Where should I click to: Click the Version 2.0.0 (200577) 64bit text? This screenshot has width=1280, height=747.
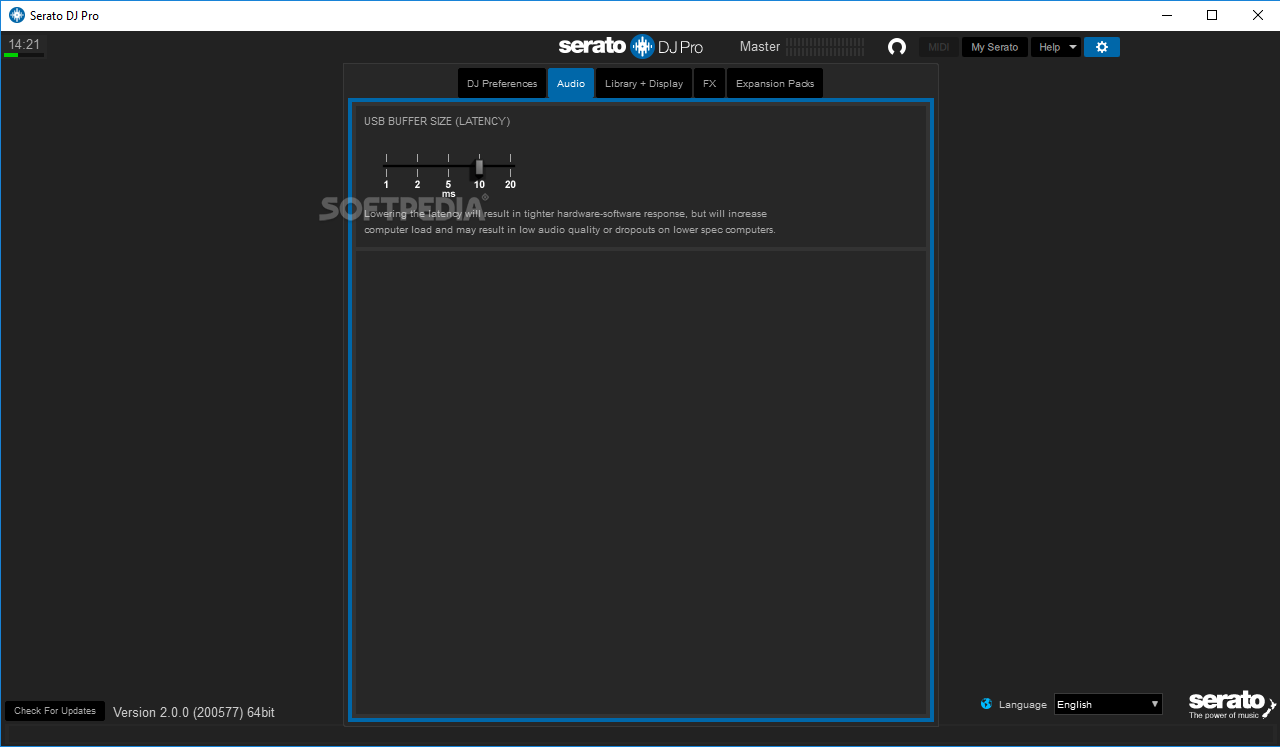tap(194, 712)
